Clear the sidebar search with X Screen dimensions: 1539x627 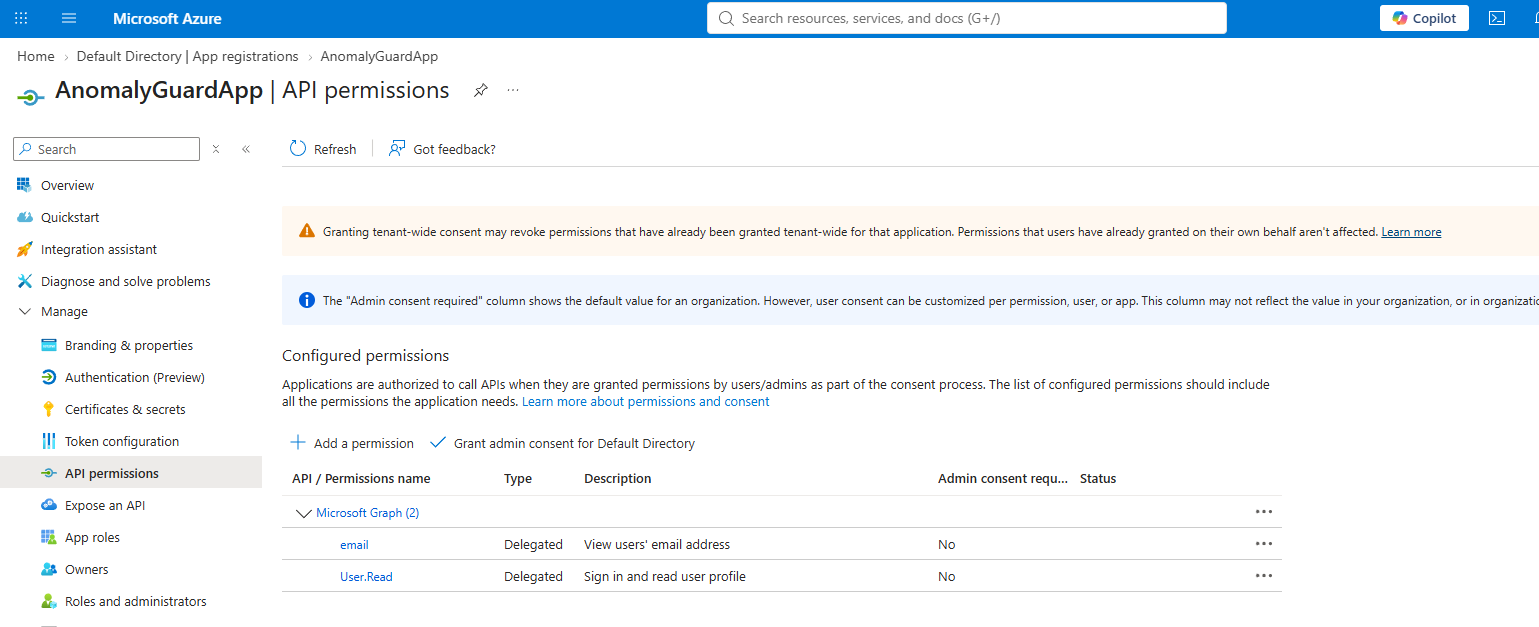pos(216,149)
